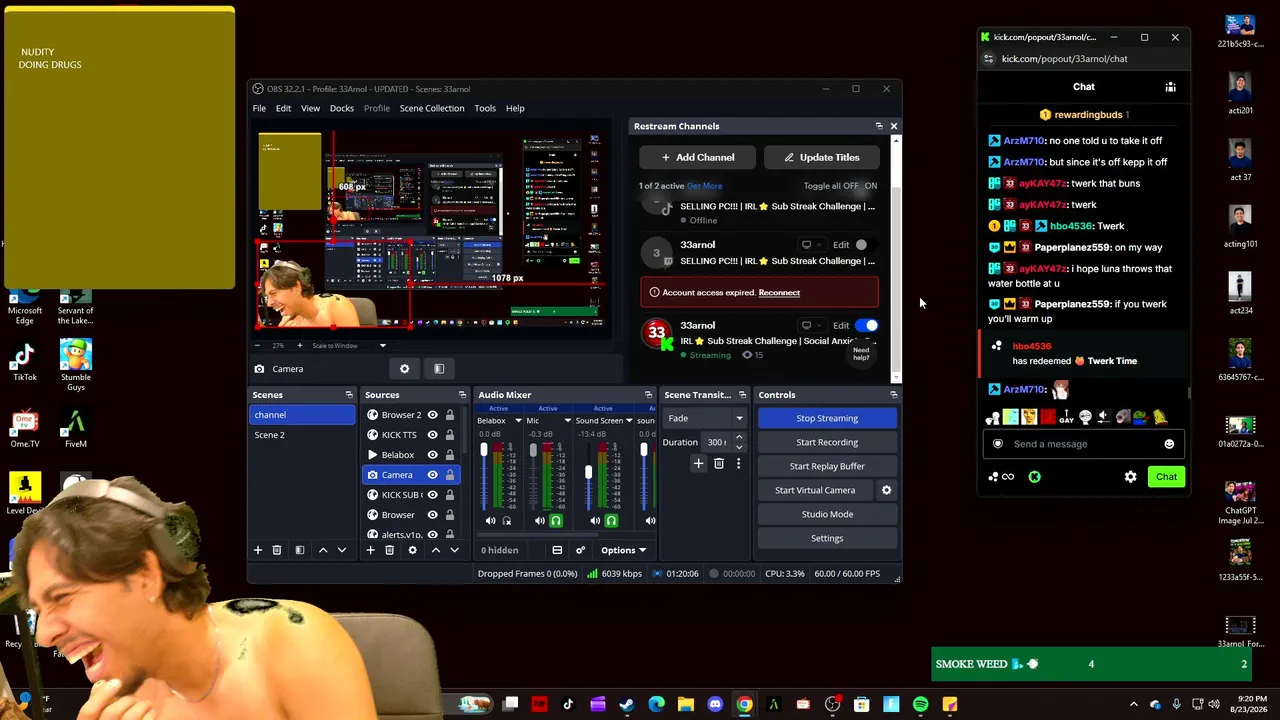The width and height of the screenshot is (1280, 720).
Task: Delete the selected source with the trash icon
Action: (389, 550)
